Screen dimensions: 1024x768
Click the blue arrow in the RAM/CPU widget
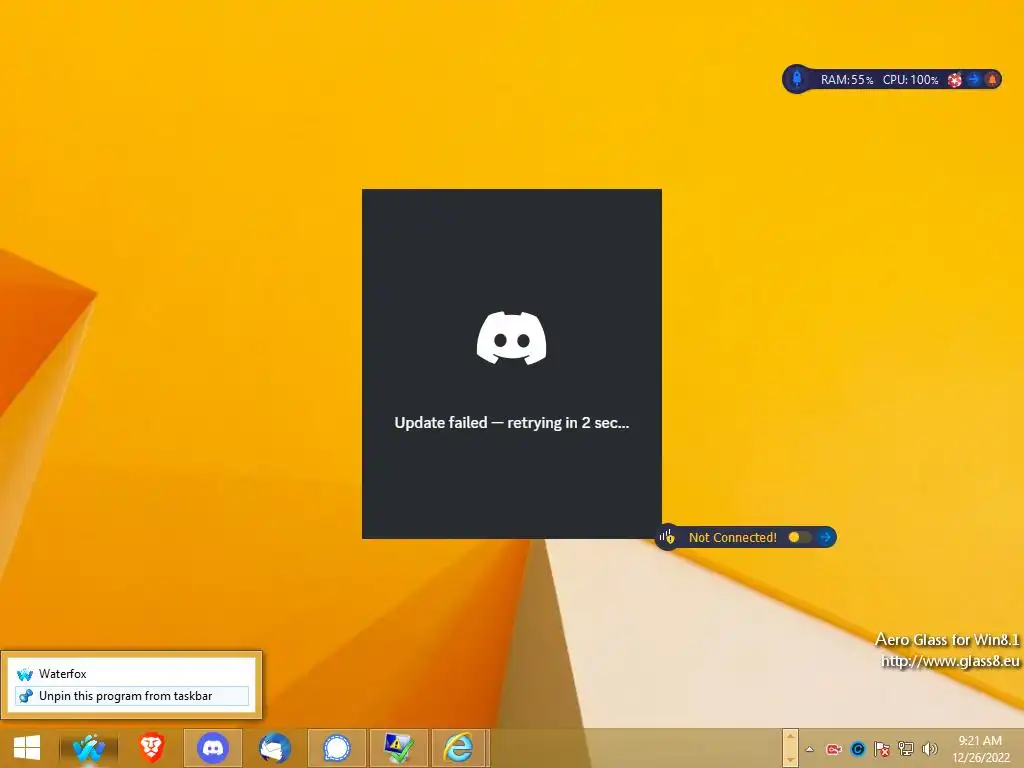974,79
